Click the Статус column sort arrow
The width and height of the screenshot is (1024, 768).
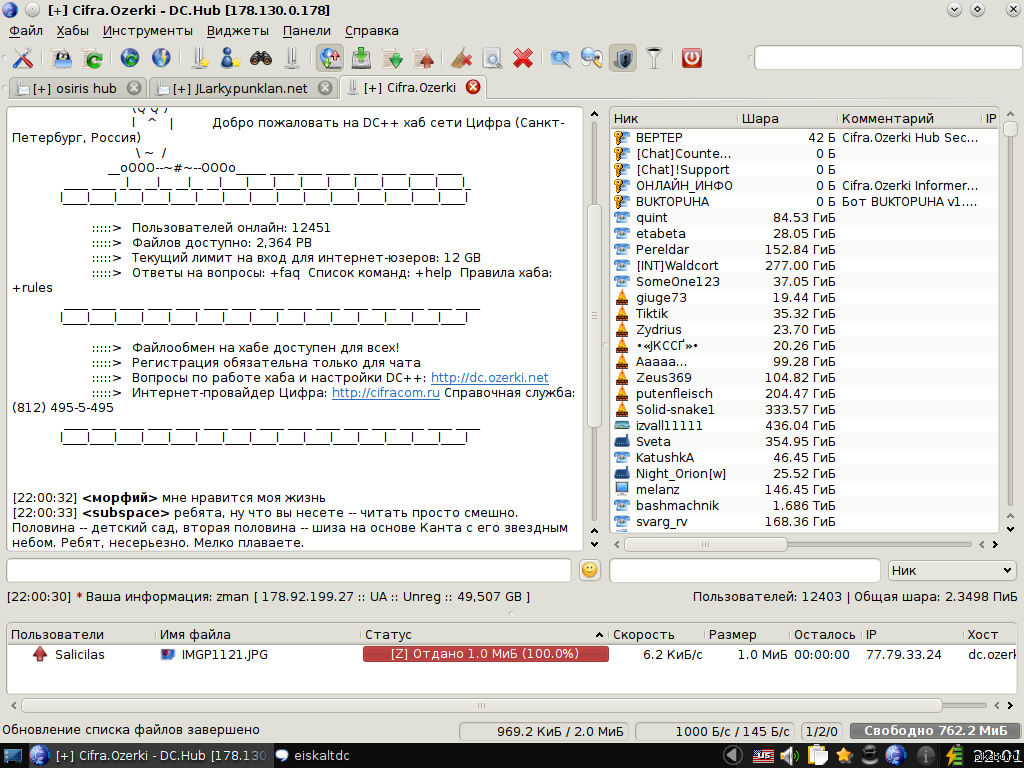click(x=600, y=635)
